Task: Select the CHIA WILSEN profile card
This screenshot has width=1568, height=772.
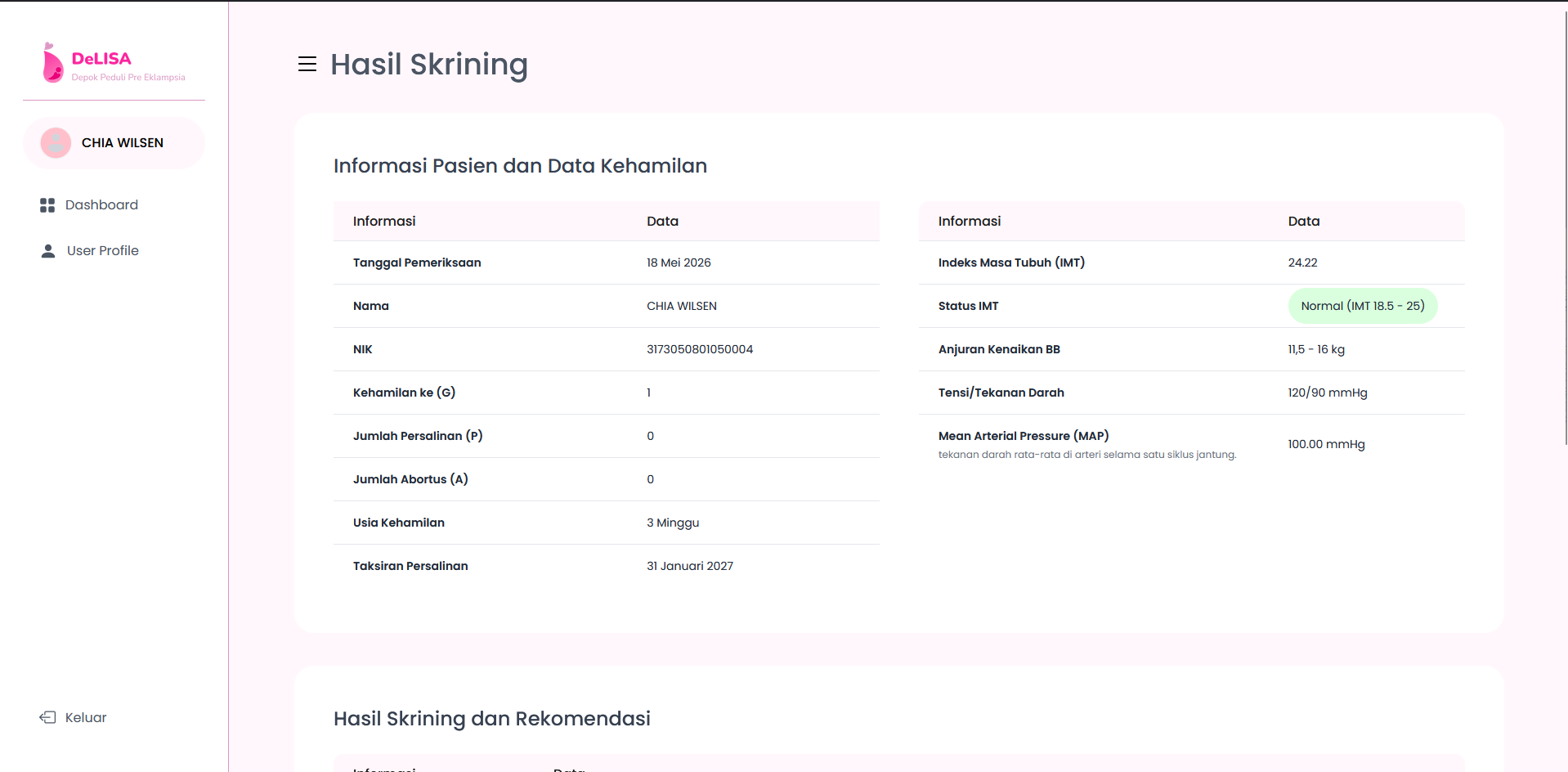Action: [x=114, y=143]
